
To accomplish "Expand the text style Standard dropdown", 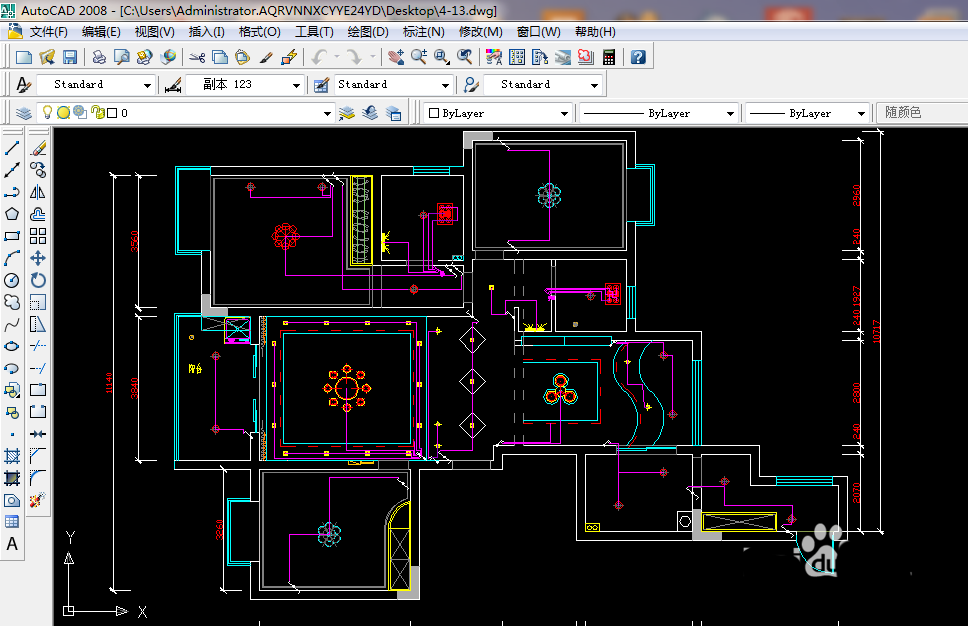I will (148, 85).
